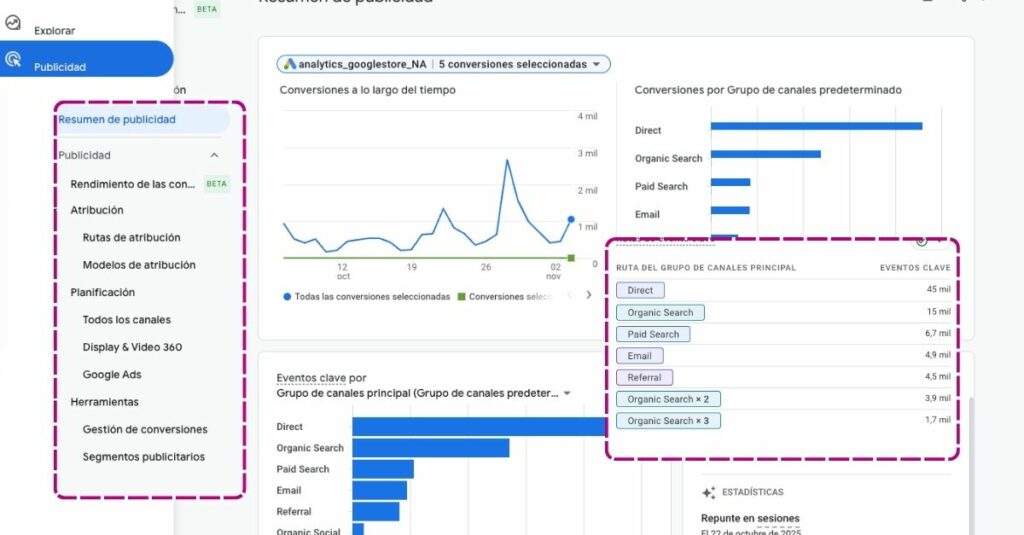
Task: Click the Eventos clave column header
Action: coord(915,268)
